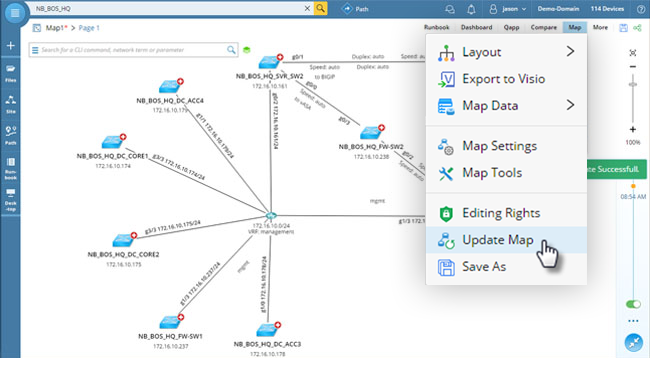Click the plus icon in left sidebar
Screen dimensions: 650x380
11,46
